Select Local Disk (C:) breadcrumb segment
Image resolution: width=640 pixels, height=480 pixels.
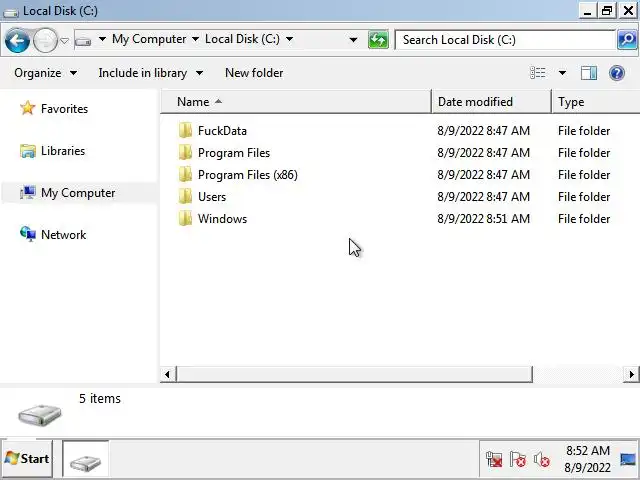[242, 39]
